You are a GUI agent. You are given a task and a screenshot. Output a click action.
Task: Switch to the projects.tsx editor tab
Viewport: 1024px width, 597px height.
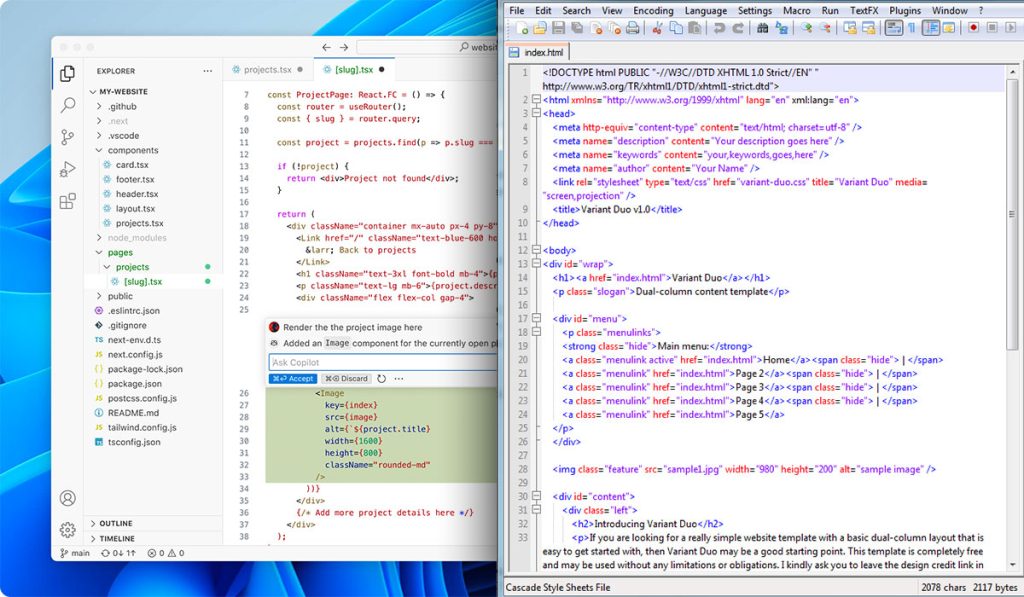(268, 69)
